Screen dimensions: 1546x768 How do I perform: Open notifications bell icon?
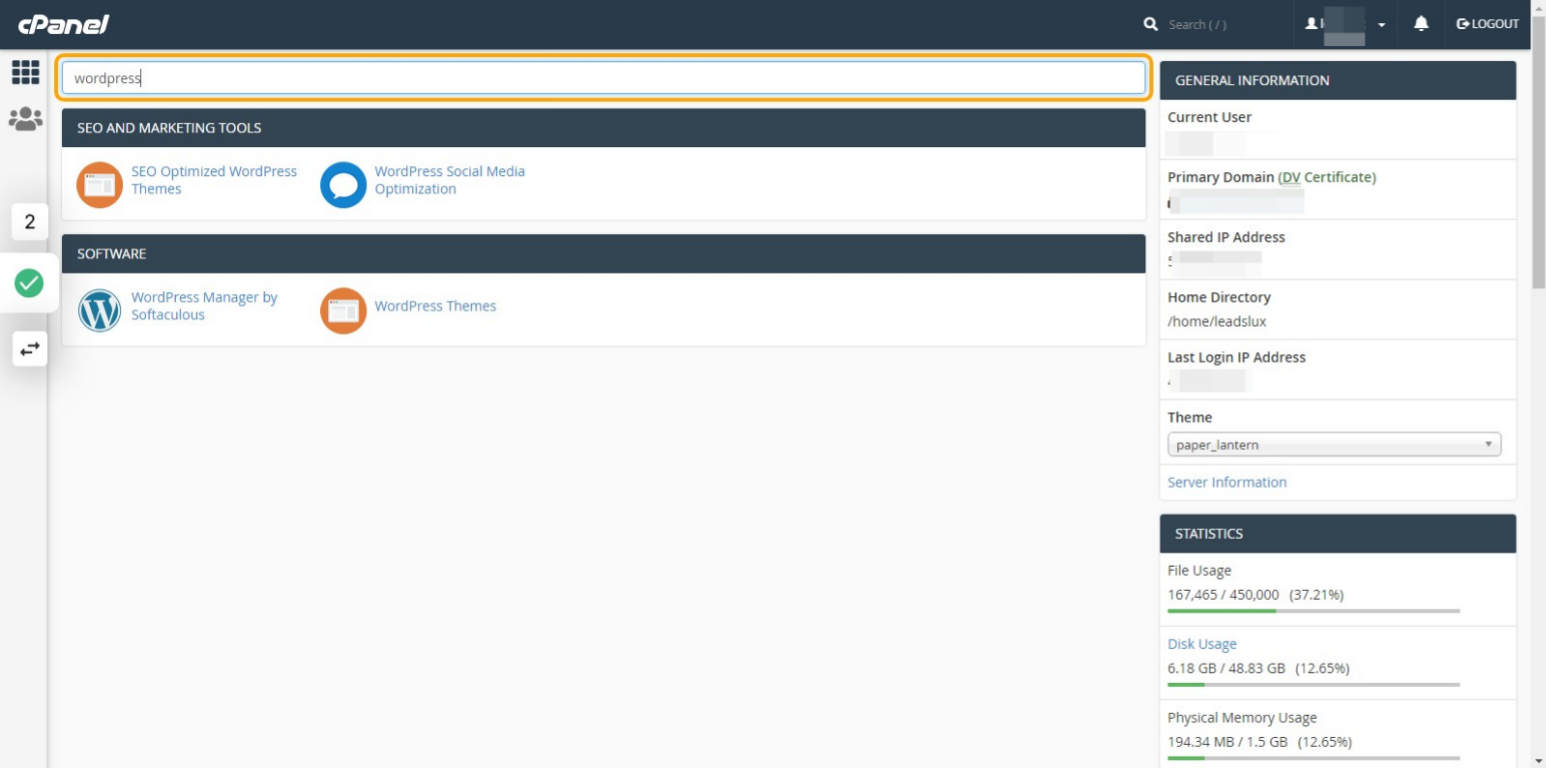click(x=1421, y=24)
